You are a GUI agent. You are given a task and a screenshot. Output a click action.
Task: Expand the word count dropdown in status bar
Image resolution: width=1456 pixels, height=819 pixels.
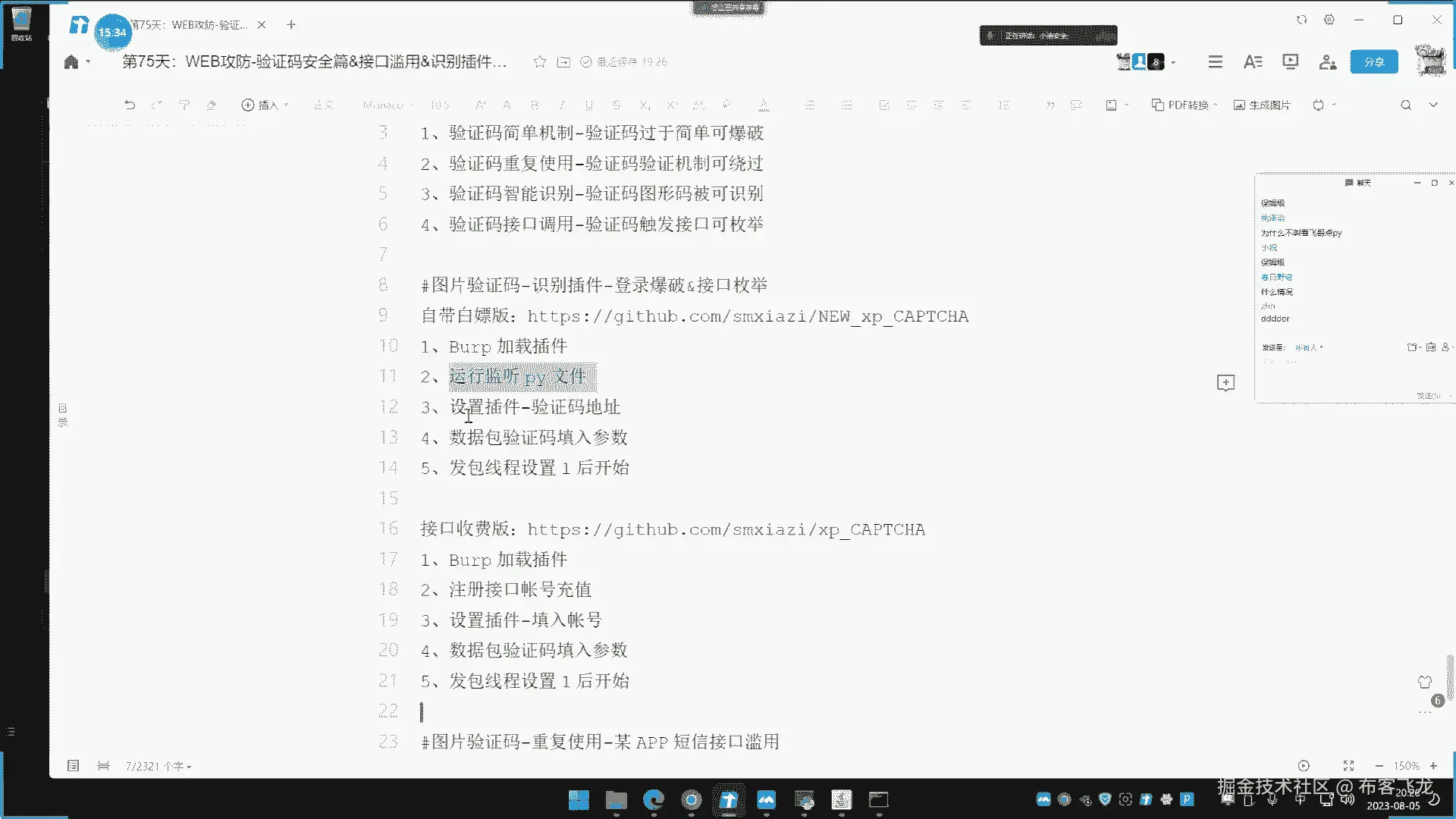pyautogui.click(x=158, y=766)
